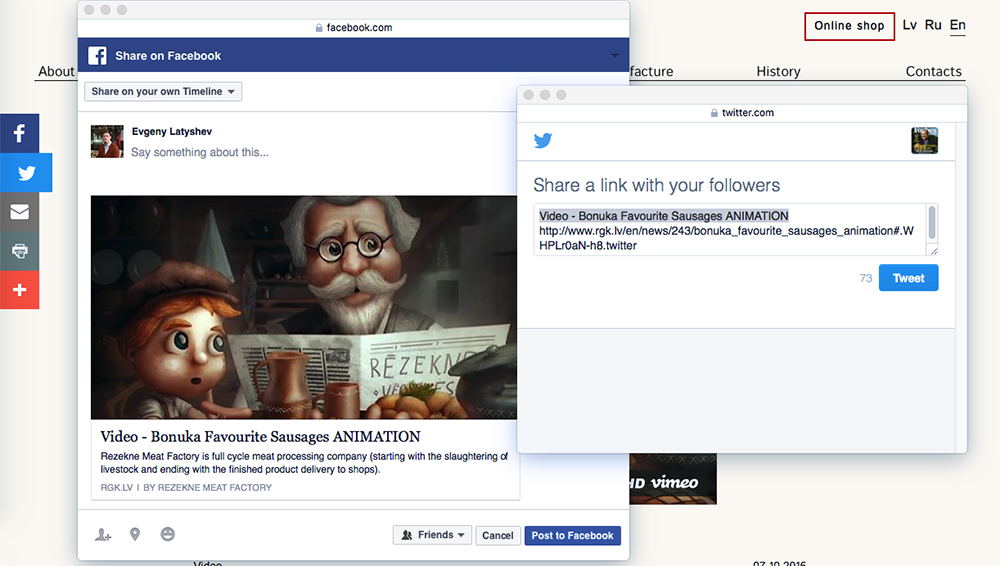Click the Online shop button
Screen dimensions: 1000x566
[x=849, y=26]
